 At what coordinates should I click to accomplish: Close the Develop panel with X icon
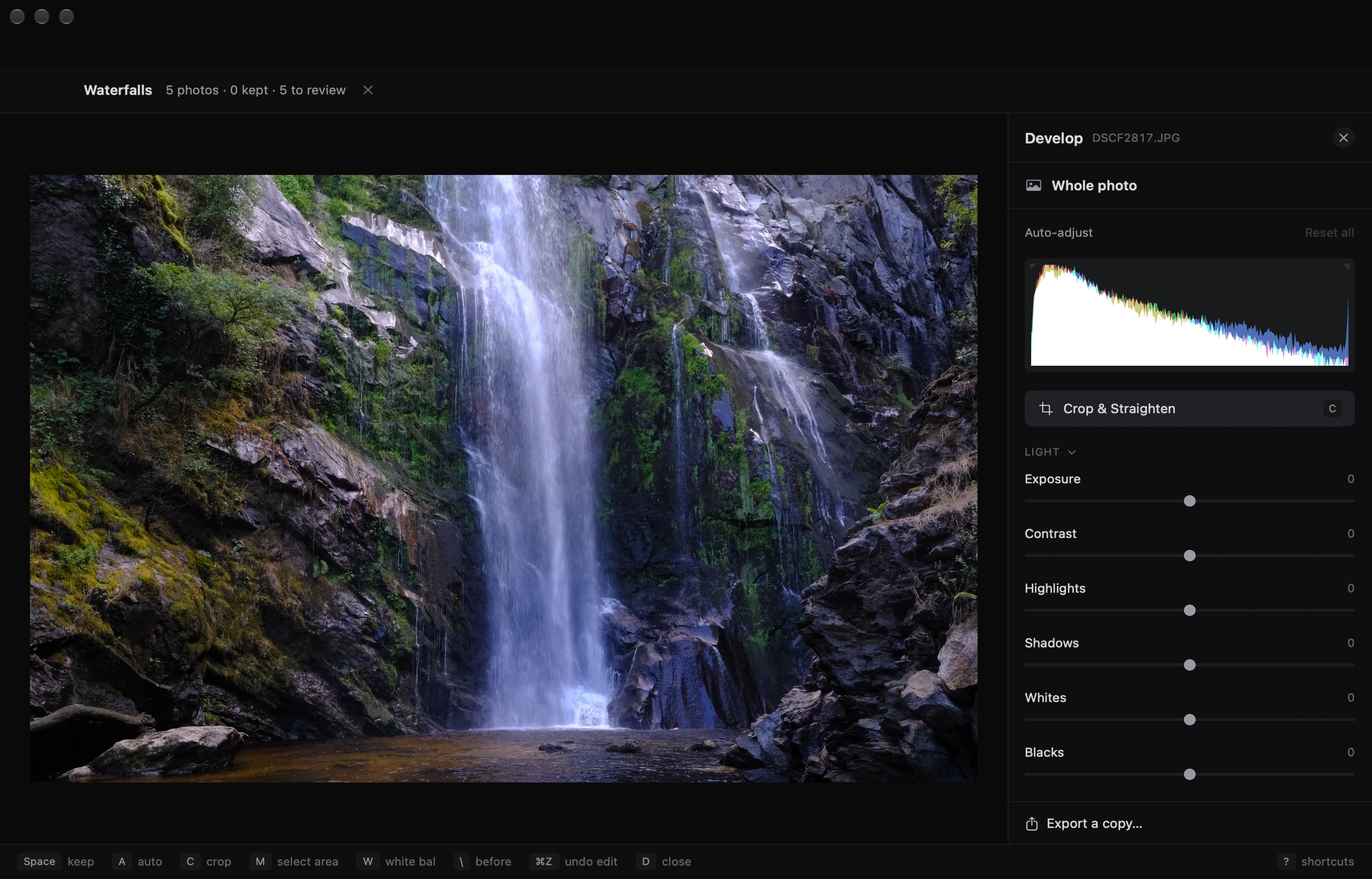1343,138
